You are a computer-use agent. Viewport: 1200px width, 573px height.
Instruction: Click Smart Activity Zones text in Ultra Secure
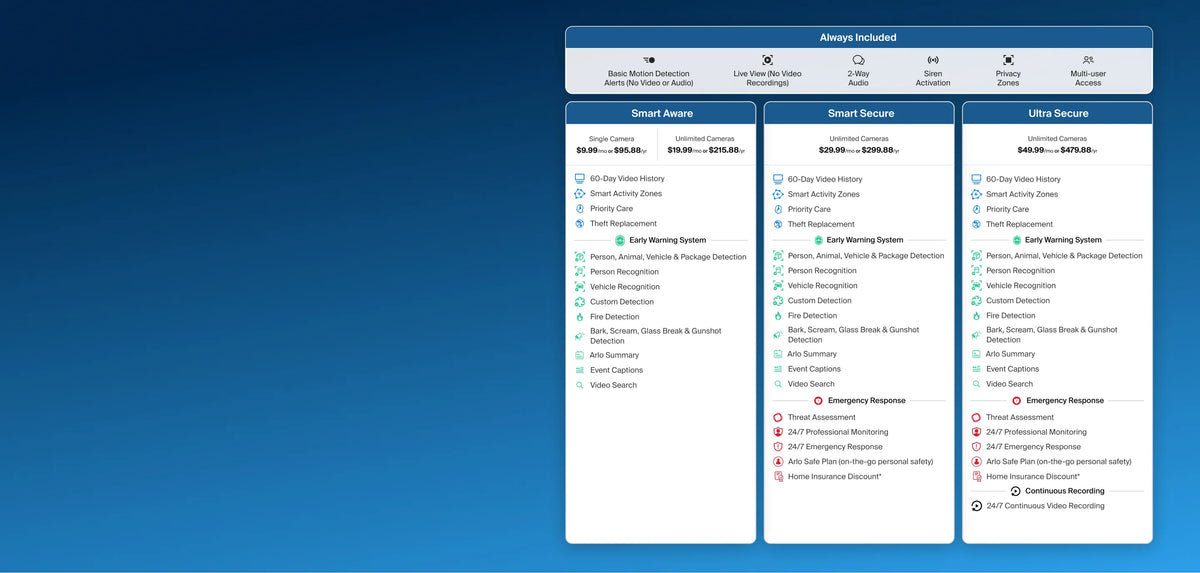(1022, 194)
